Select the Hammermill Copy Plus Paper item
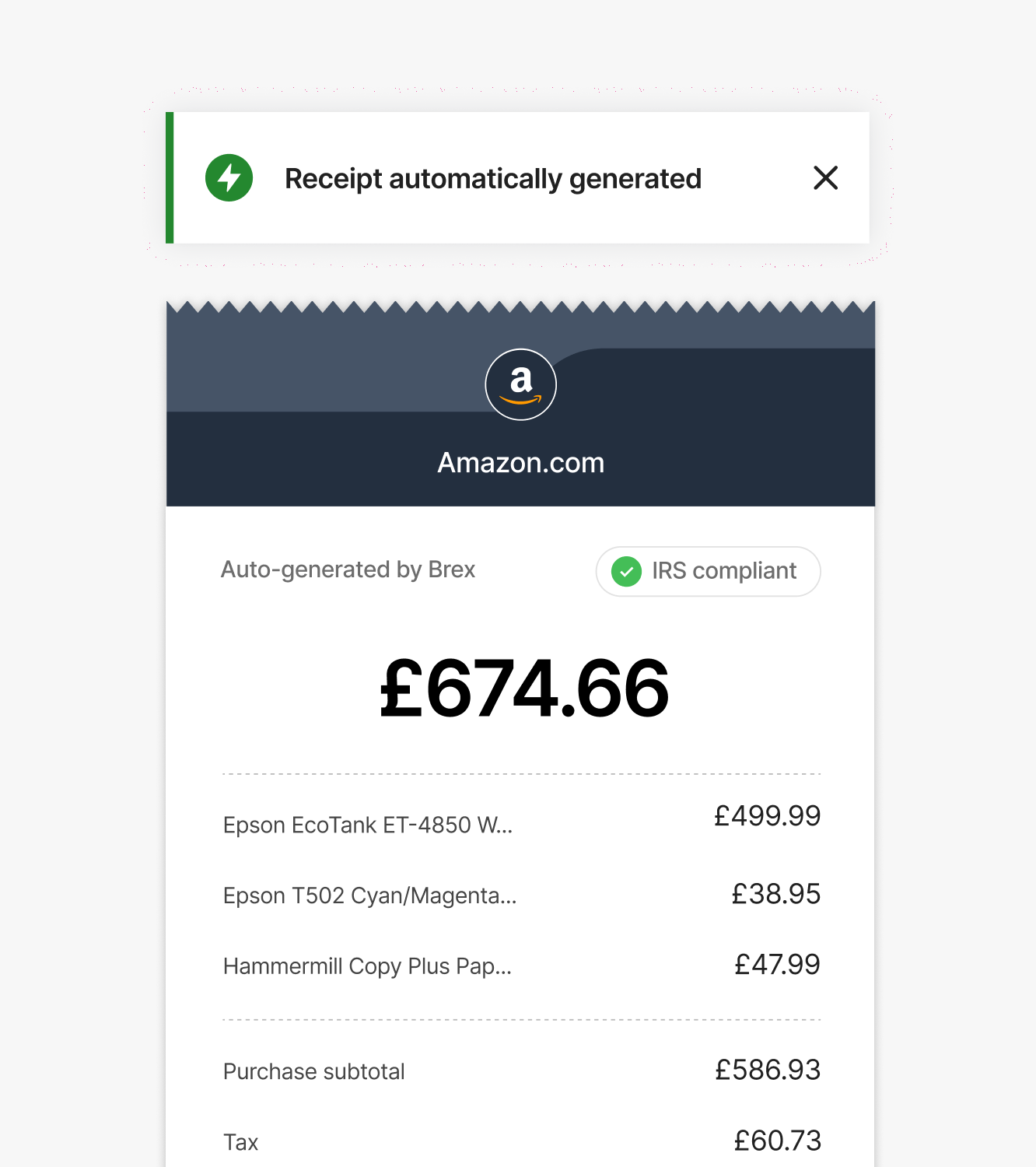The height and width of the screenshot is (1167, 1036). pos(367,966)
